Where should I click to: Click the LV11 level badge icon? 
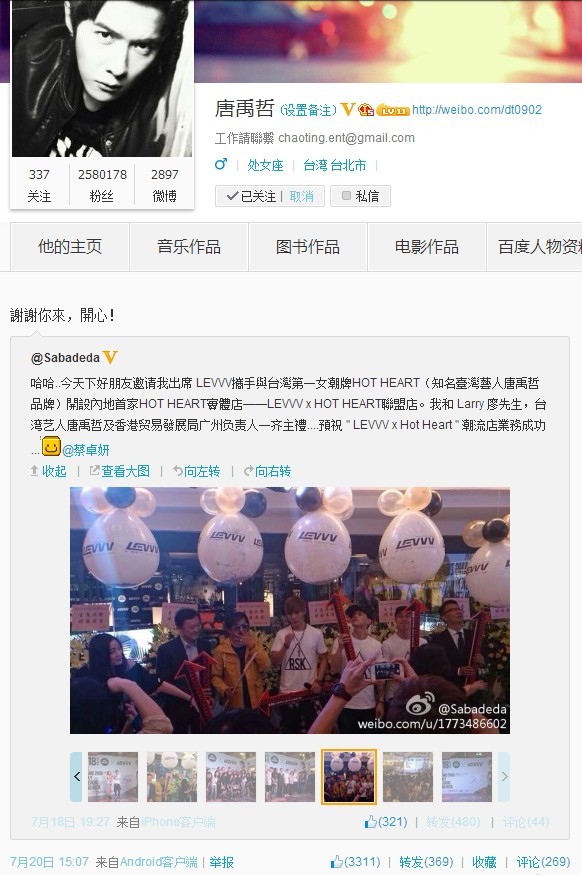(393, 110)
